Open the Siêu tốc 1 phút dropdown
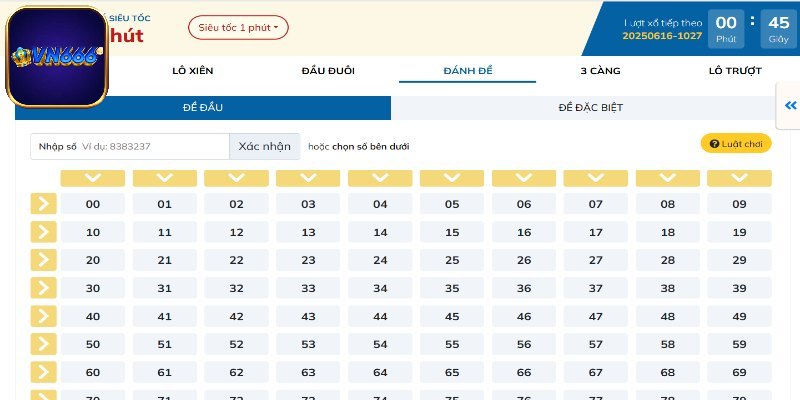 click(238, 28)
